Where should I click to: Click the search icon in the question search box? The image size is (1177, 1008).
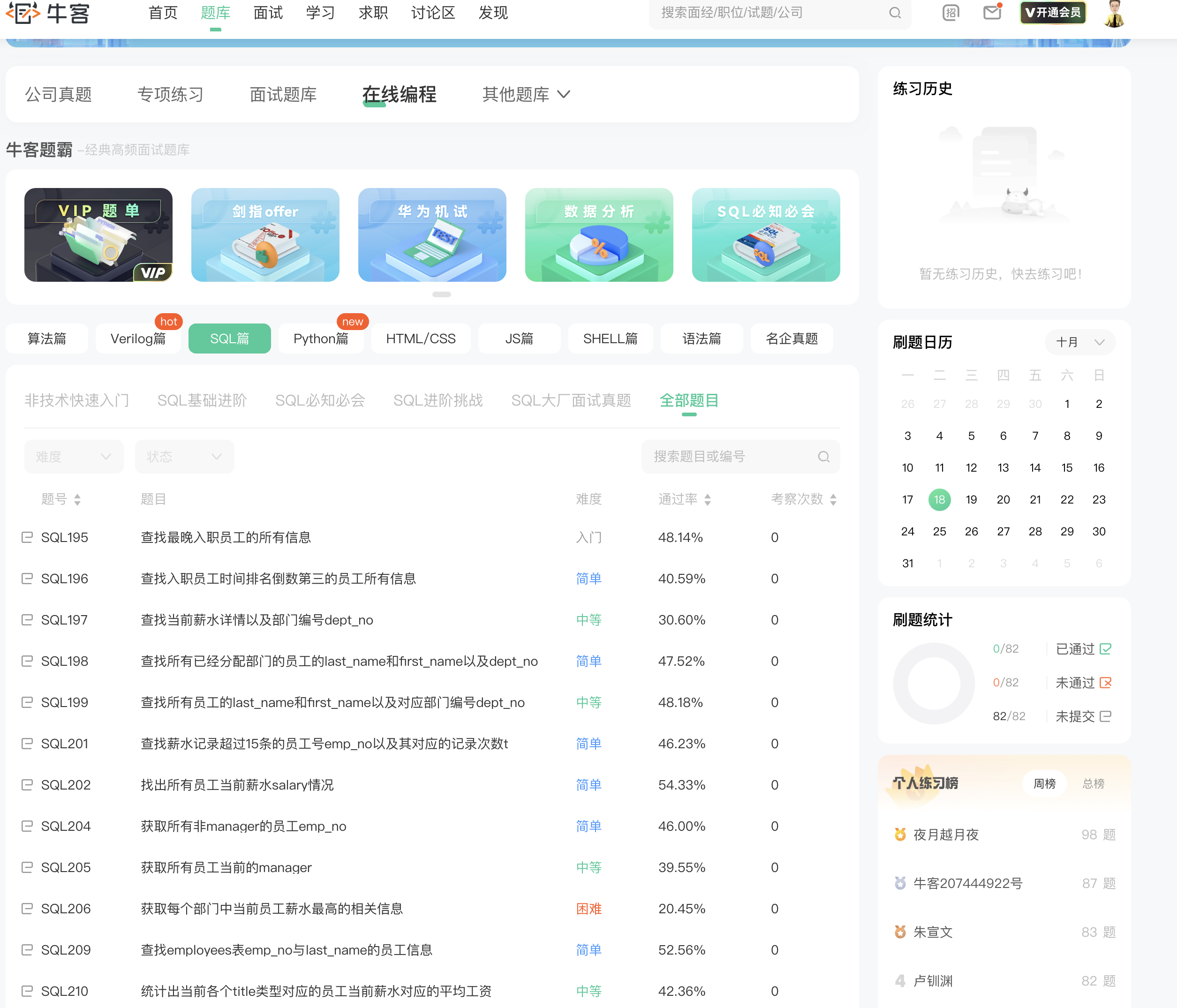point(823,457)
